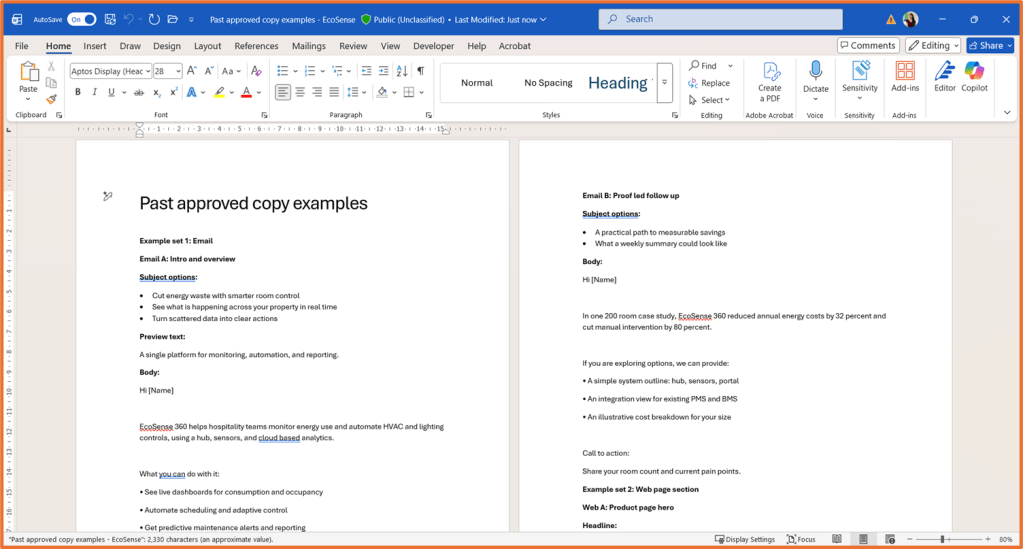Screen dimensions: 1023x549
Task: Click the Decrease Indent icon
Action: tap(366, 71)
